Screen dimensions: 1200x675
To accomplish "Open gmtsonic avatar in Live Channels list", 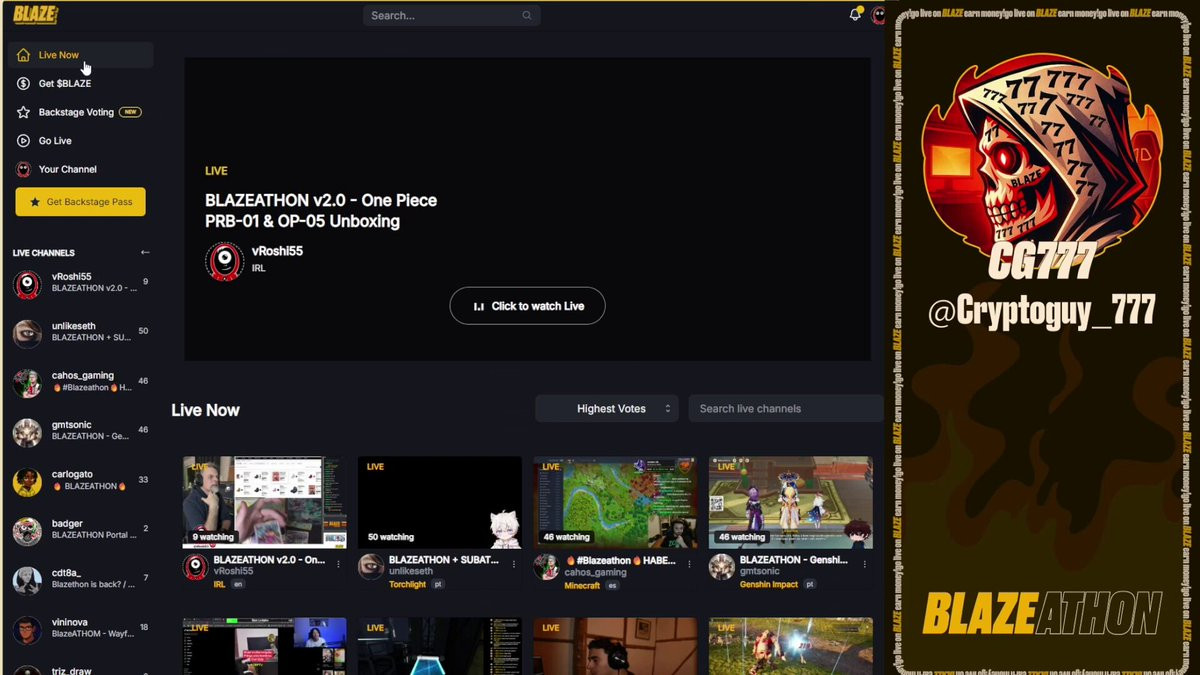I will pos(27,432).
